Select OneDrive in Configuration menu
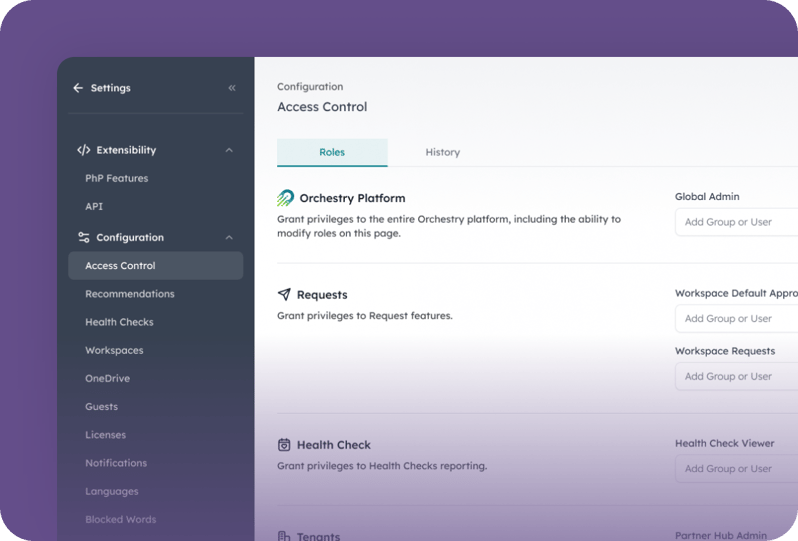 (x=107, y=378)
